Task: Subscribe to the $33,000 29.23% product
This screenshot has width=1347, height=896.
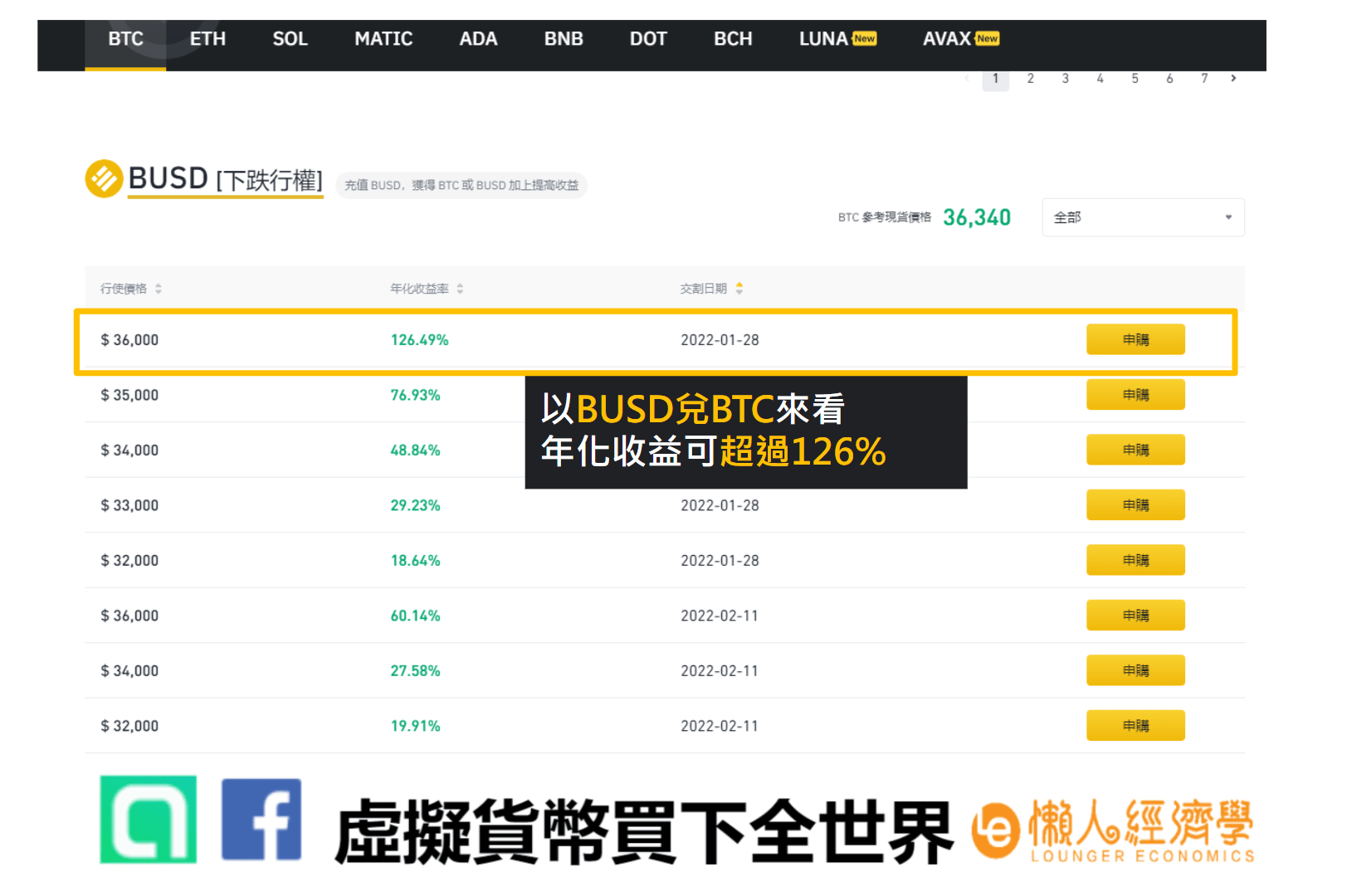Action: point(1135,504)
